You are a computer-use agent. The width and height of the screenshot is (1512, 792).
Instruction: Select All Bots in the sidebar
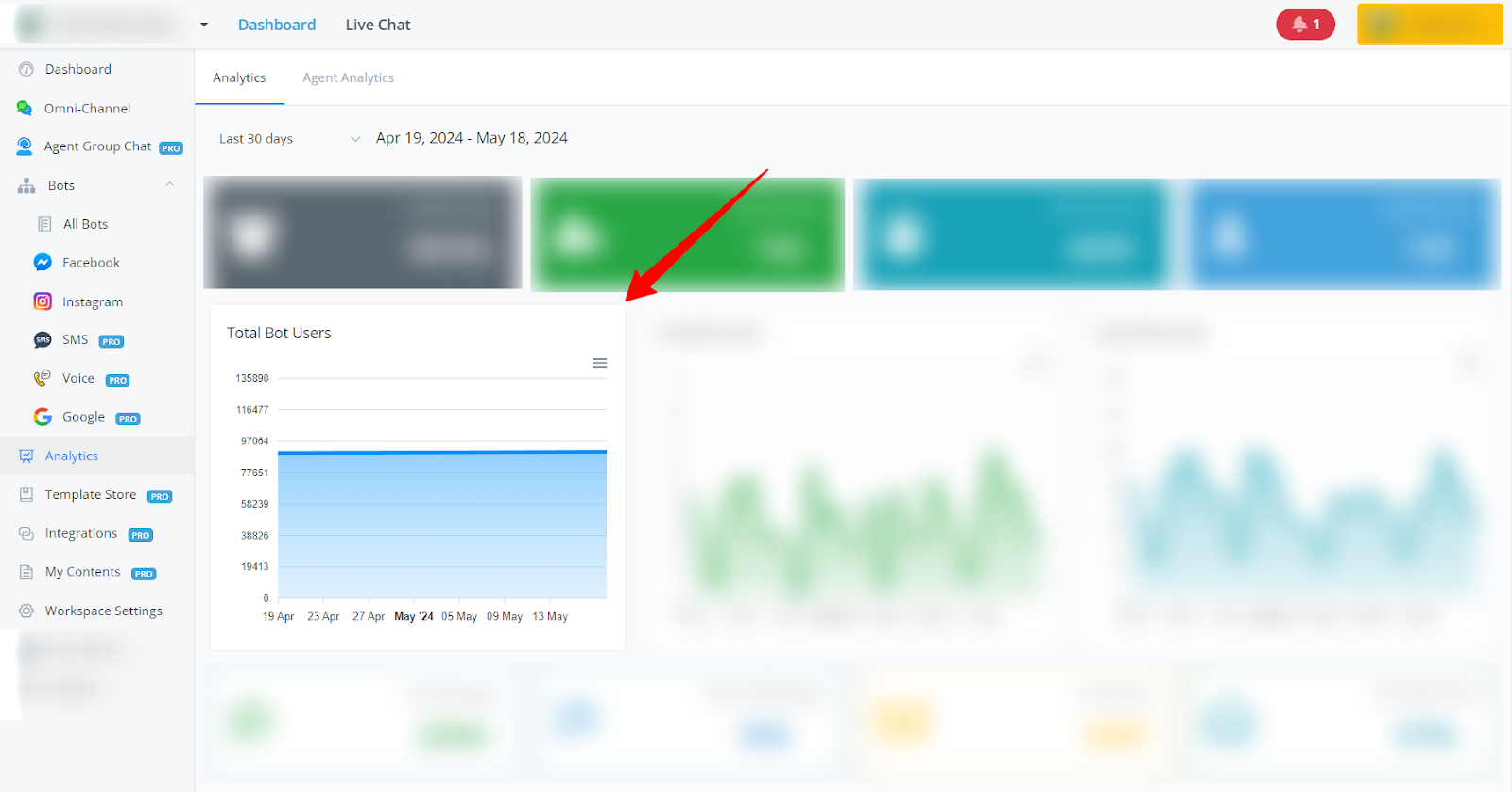85,224
